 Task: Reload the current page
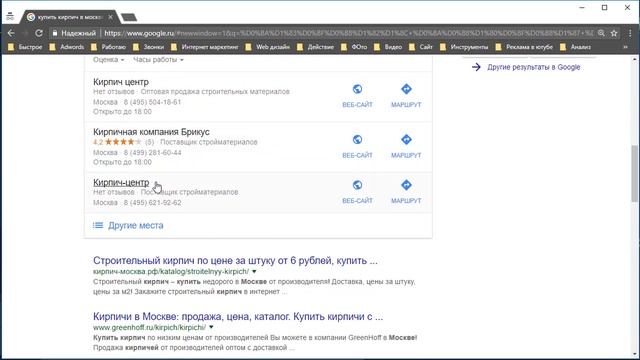click(39, 33)
